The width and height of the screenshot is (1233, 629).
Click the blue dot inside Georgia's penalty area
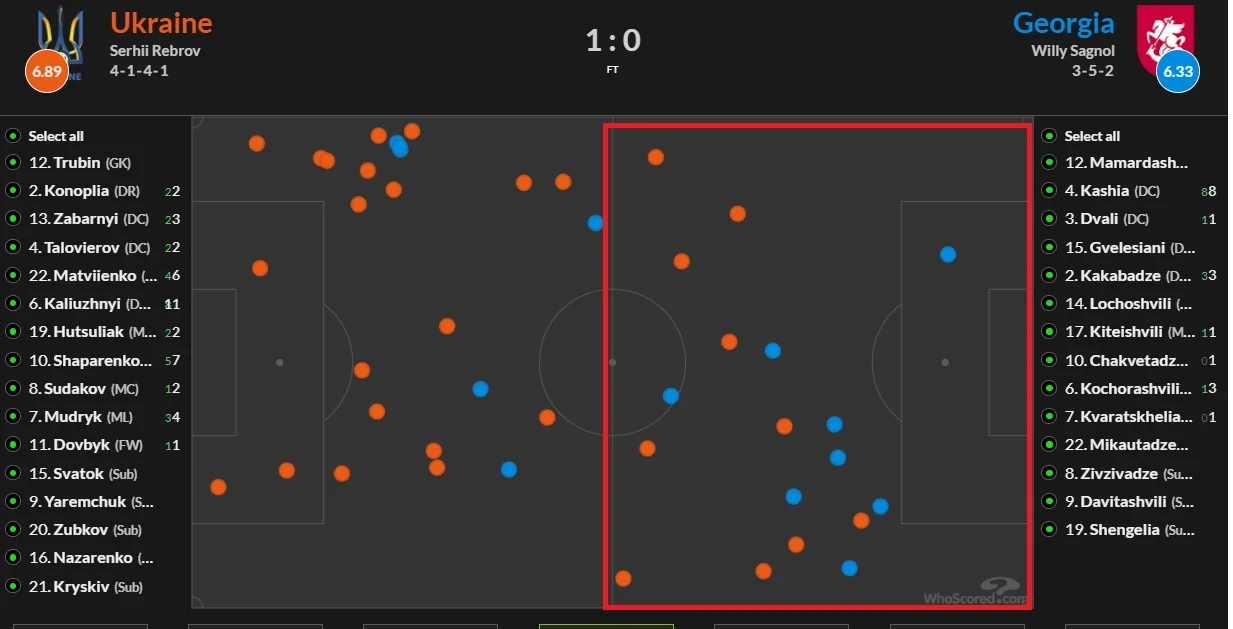948,255
